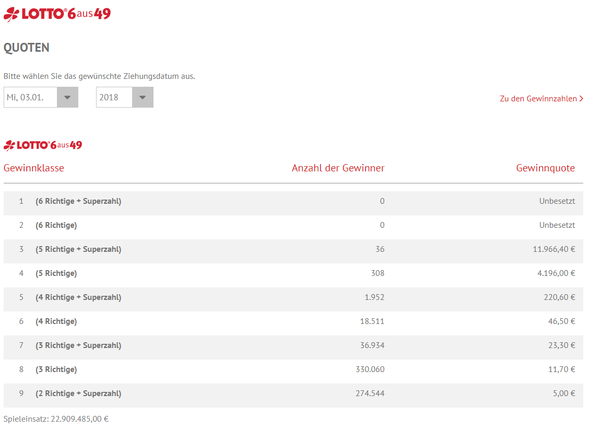Click the 11.966,40 € prize amount

tap(554, 249)
